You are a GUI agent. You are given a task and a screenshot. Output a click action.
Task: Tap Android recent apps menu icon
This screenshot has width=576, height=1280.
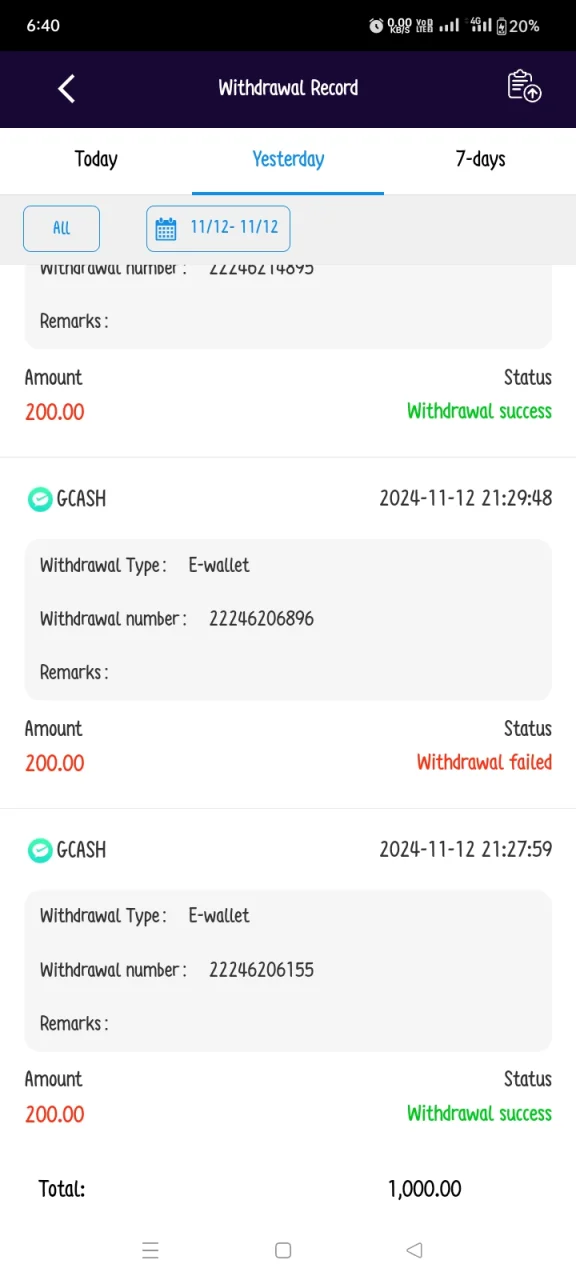151,1250
